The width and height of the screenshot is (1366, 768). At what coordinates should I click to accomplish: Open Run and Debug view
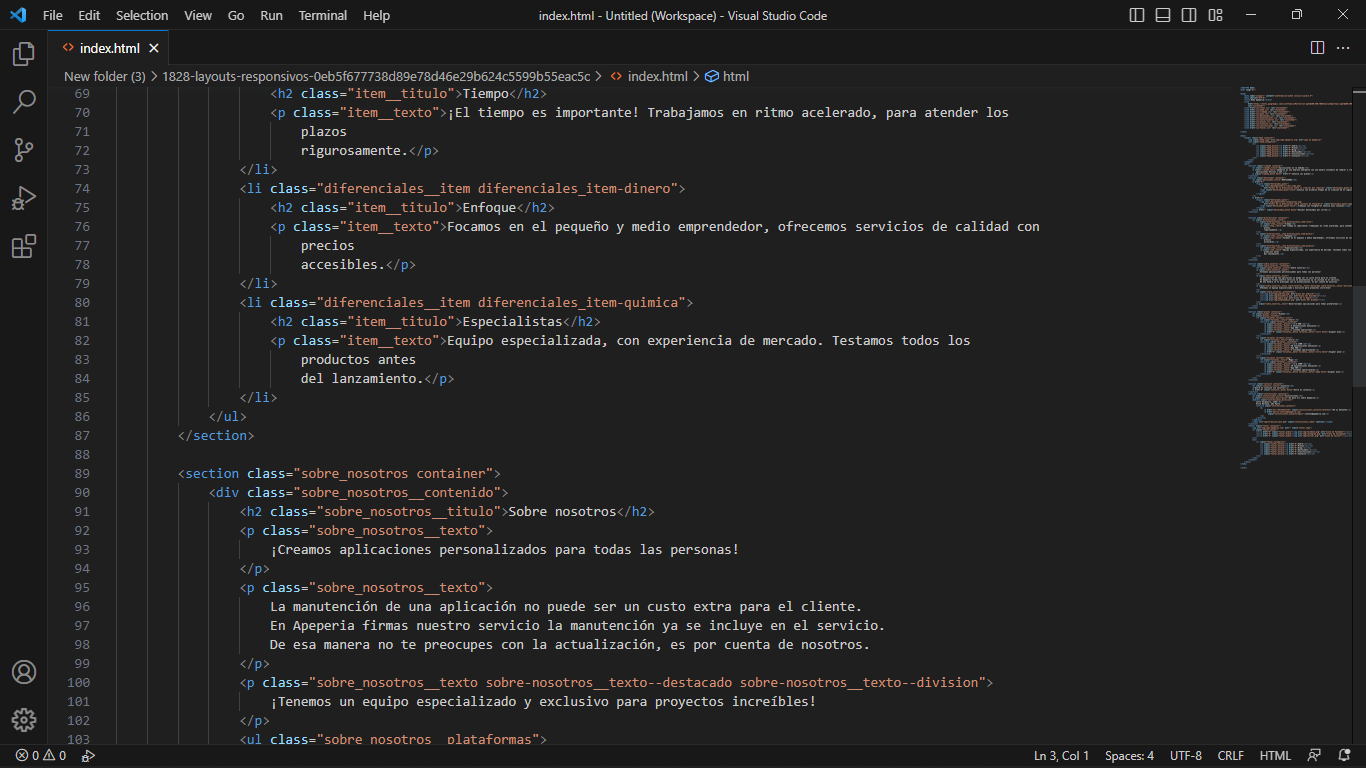point(24,198)
